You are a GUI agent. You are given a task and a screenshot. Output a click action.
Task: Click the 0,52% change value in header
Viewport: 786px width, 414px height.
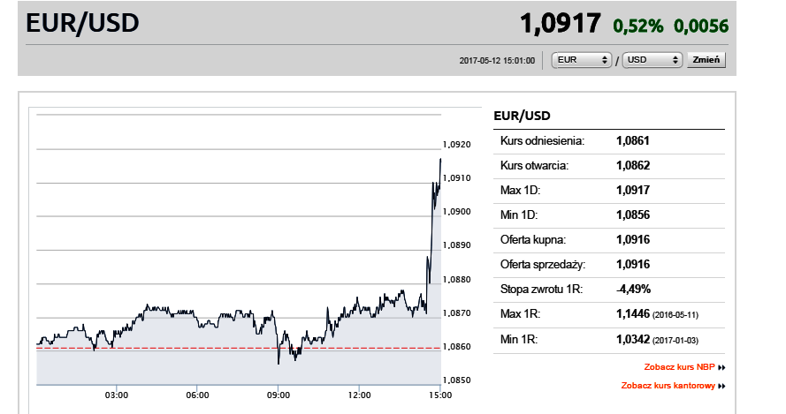tap(638, 26)
